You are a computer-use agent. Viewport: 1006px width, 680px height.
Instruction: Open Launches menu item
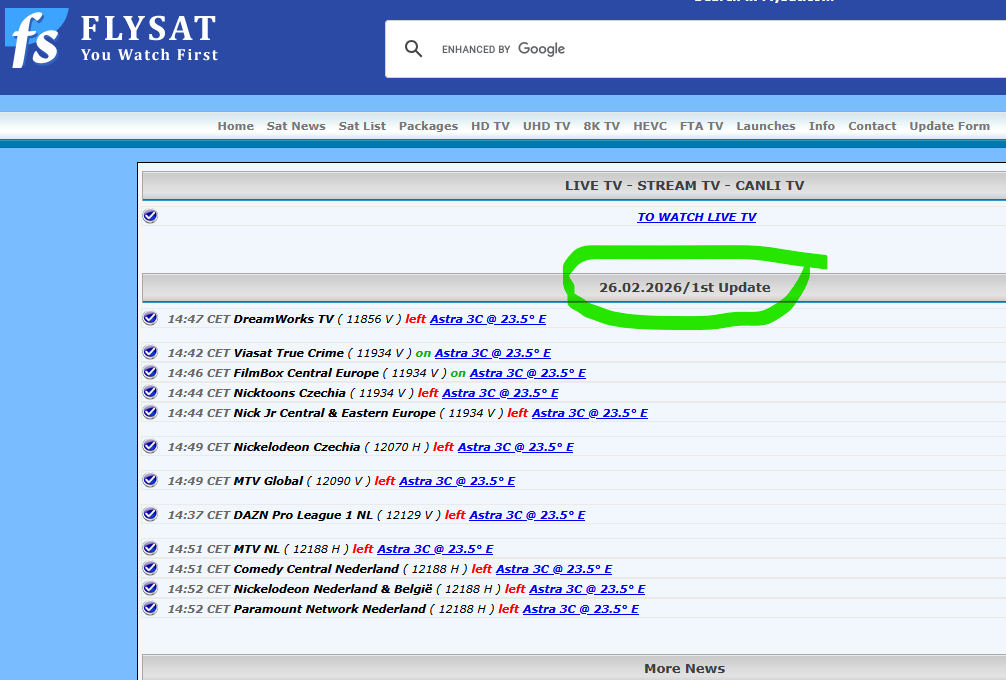coord(765,126)
